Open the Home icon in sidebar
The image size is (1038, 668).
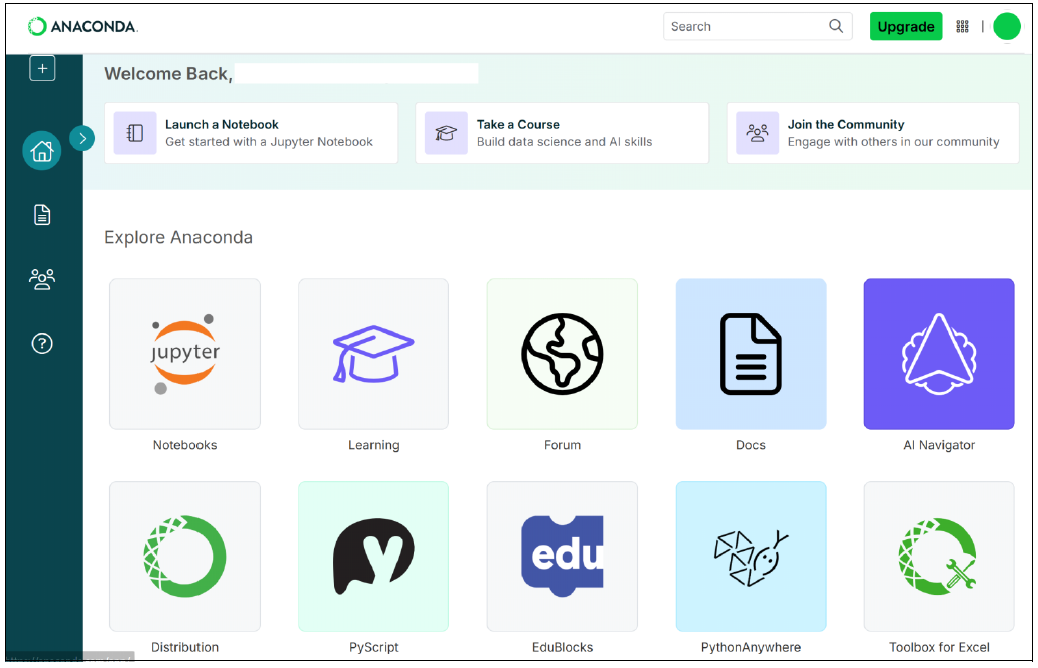pos(42,151)
